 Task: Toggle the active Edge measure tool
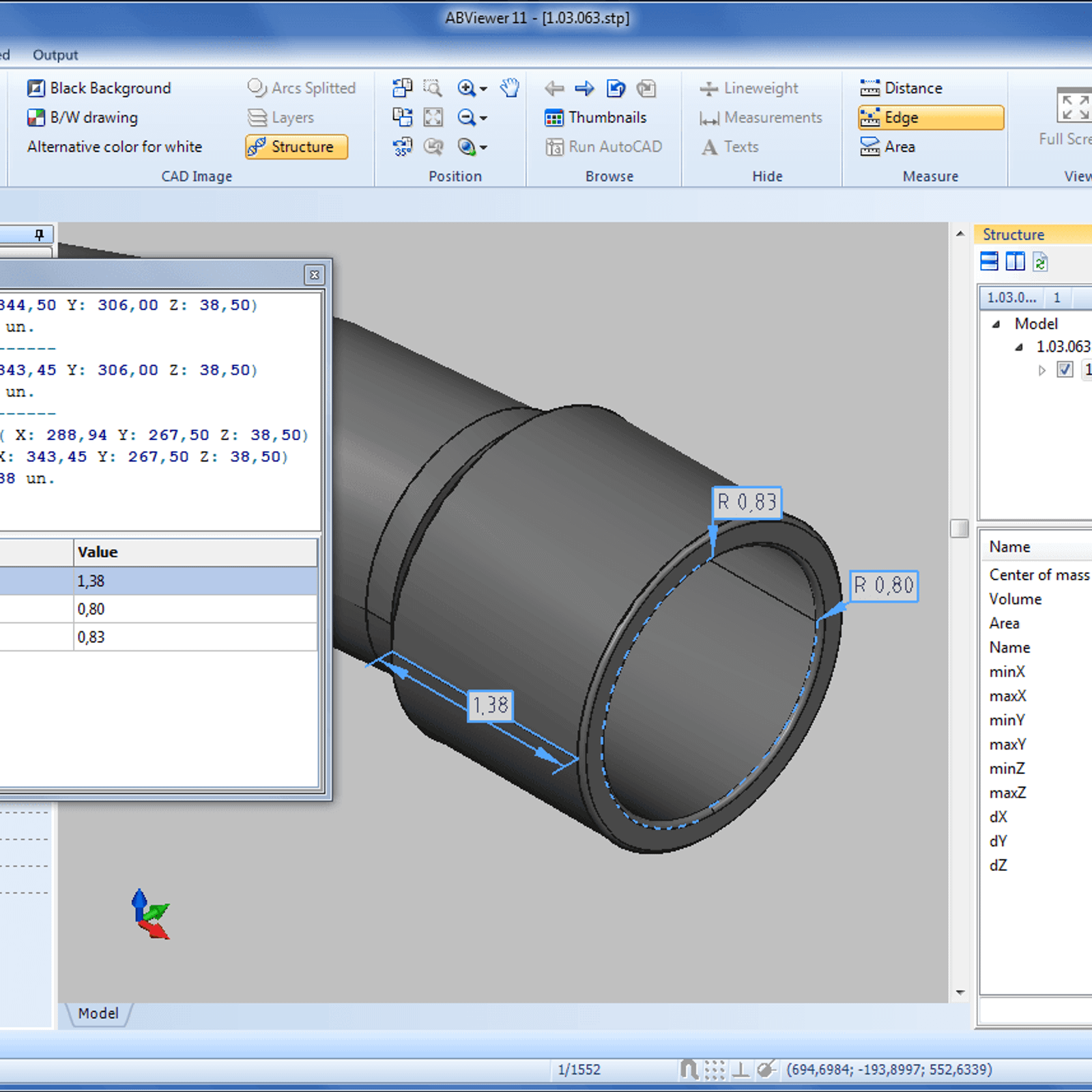tap(931, 117)
